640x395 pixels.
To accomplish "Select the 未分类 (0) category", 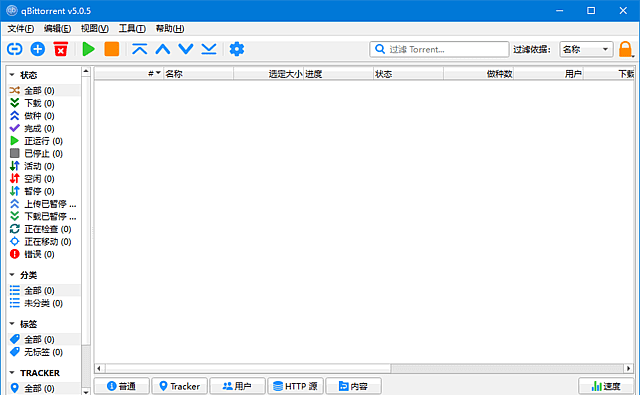I will [x=44, y=303].
